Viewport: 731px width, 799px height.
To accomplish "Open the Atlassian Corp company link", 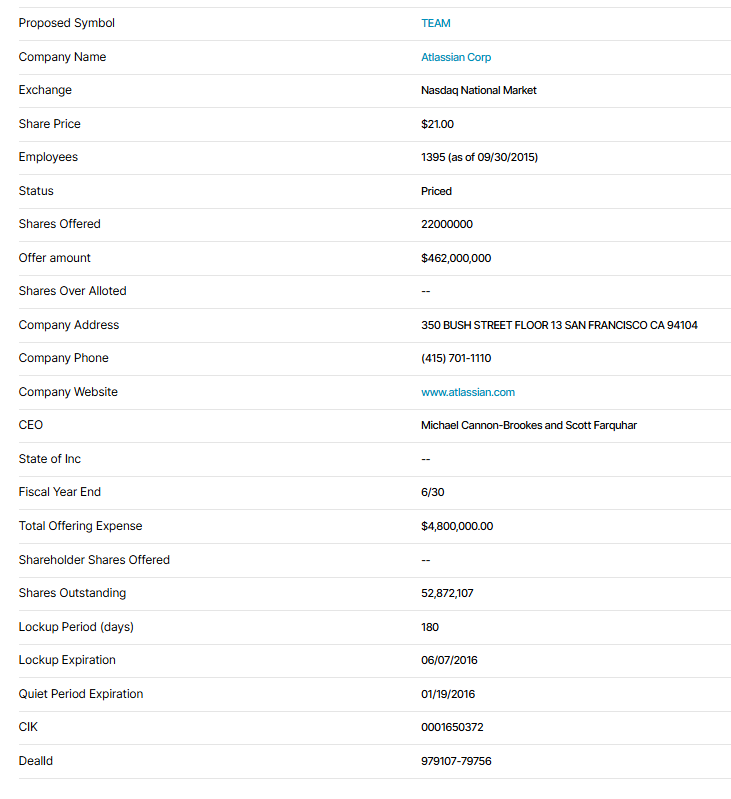I will click(456, 57).
